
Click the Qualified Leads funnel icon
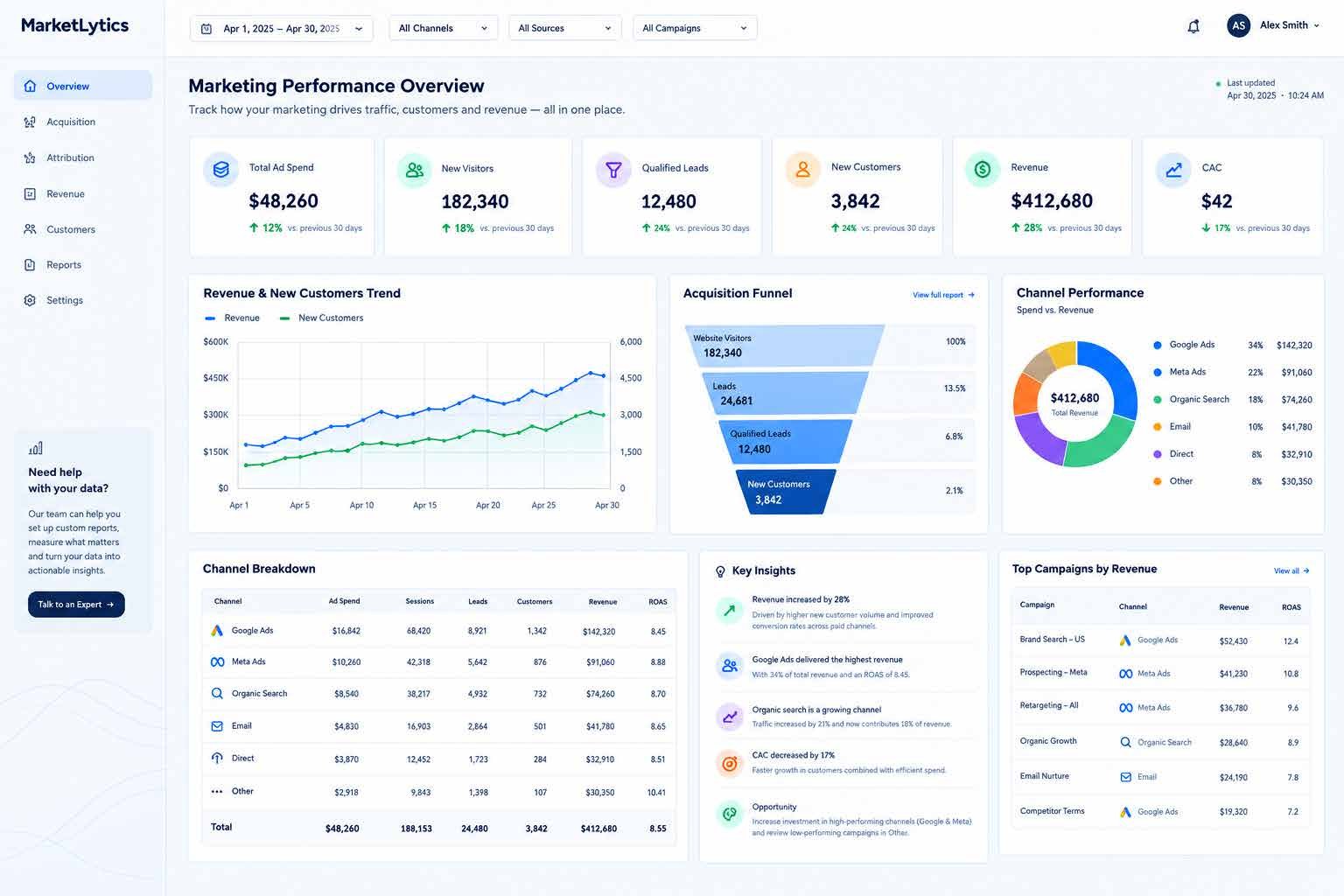coord(613,170)
